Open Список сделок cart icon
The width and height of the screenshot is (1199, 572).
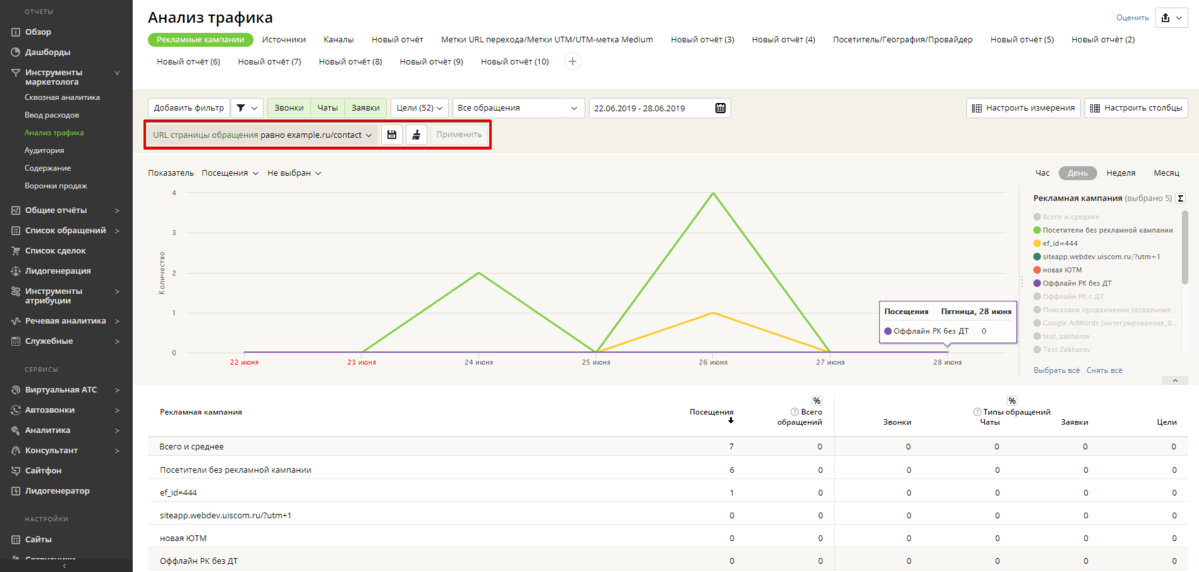(x=15, y=250)
